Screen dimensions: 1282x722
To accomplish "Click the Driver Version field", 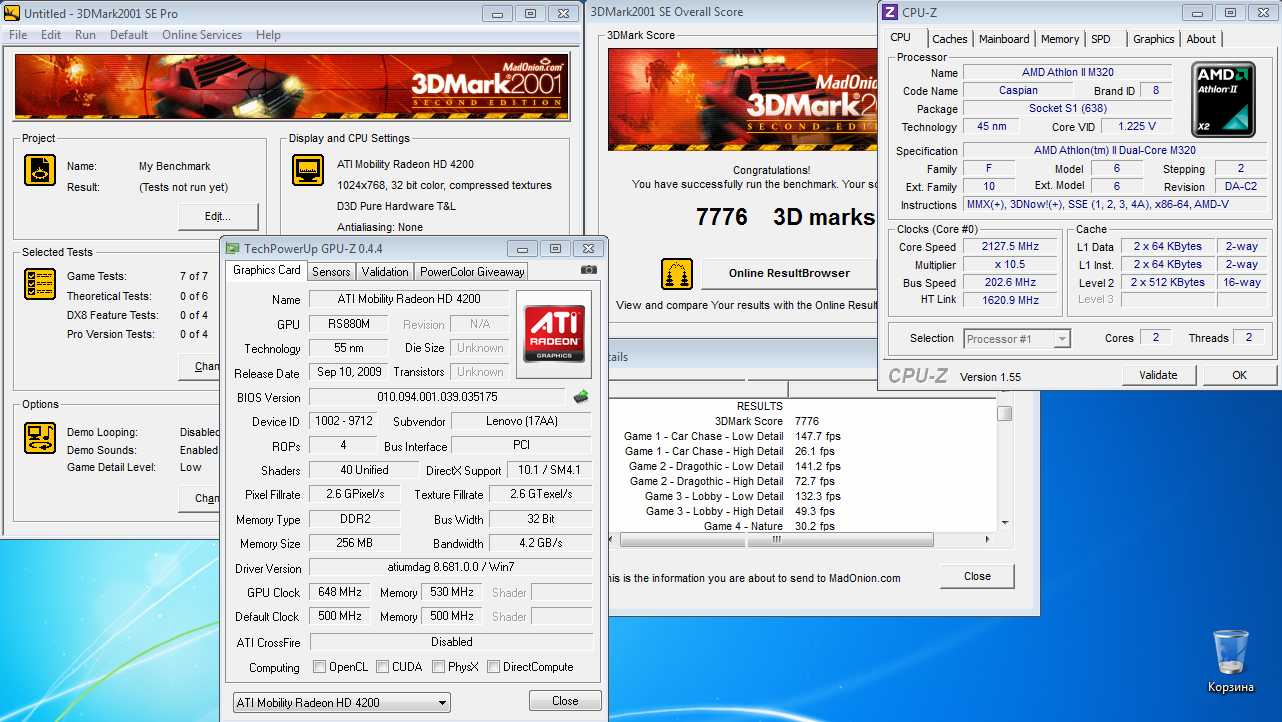I will [450, 568].
